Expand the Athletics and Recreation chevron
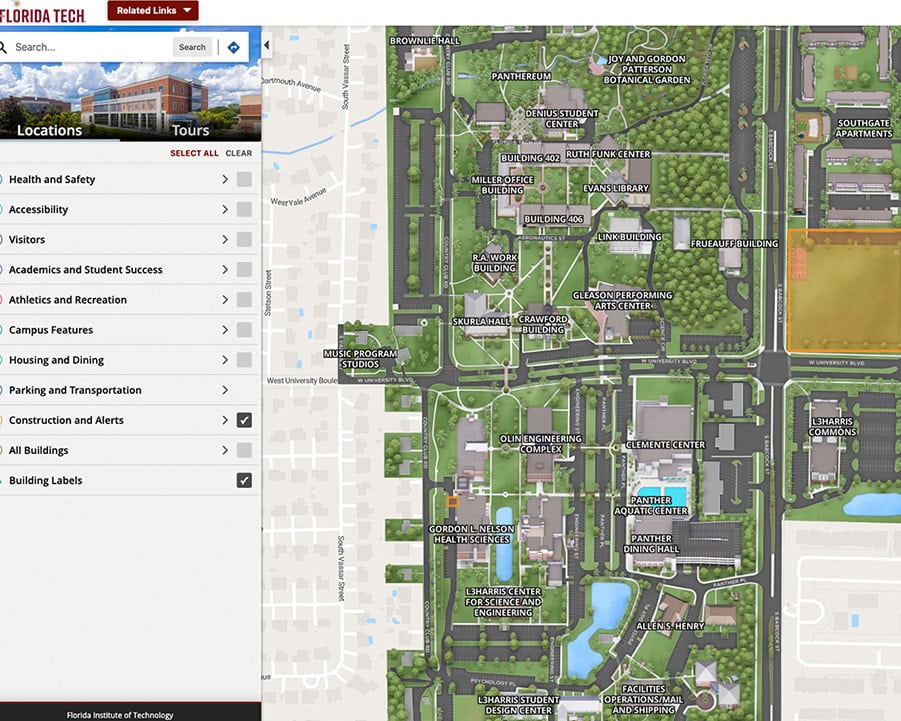The image size is (901, 721). (225, 299)
